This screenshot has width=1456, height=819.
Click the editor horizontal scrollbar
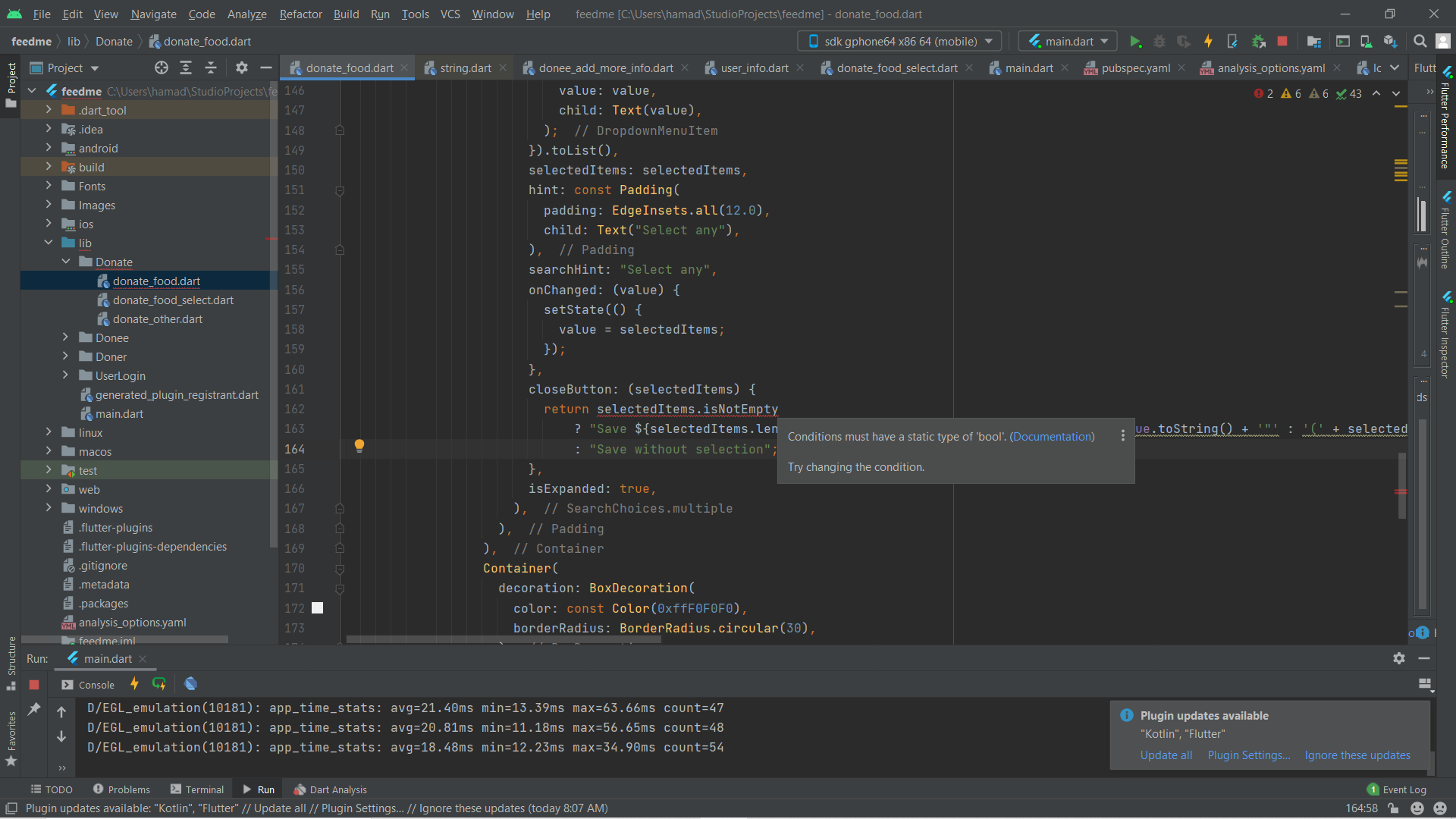(x=504, y=641)
